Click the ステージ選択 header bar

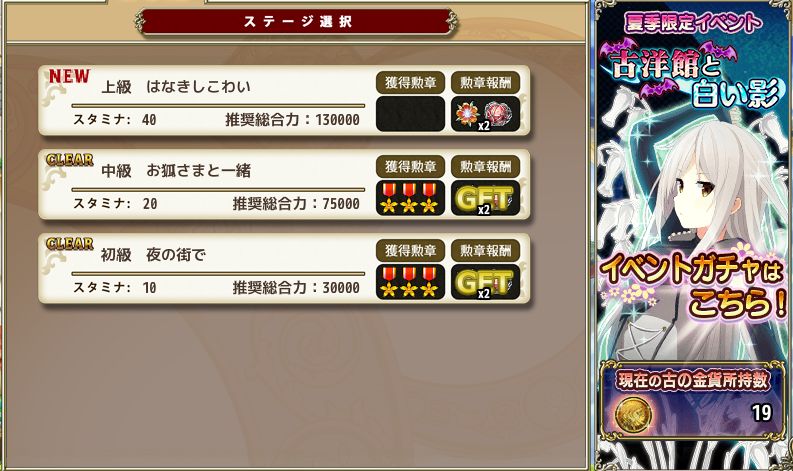[297, 22]
